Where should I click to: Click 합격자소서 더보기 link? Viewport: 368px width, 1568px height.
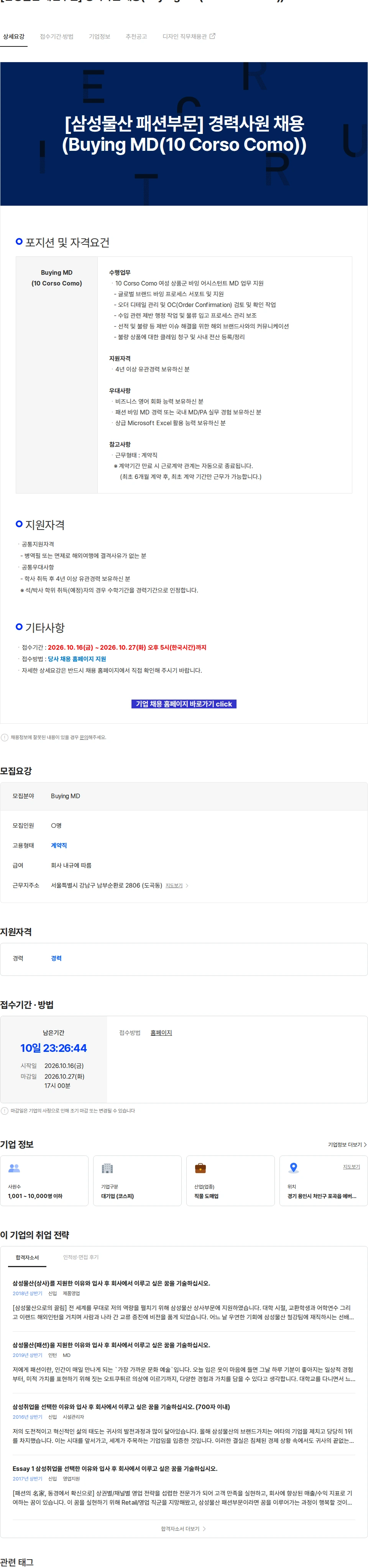[x=184, y=1528]
